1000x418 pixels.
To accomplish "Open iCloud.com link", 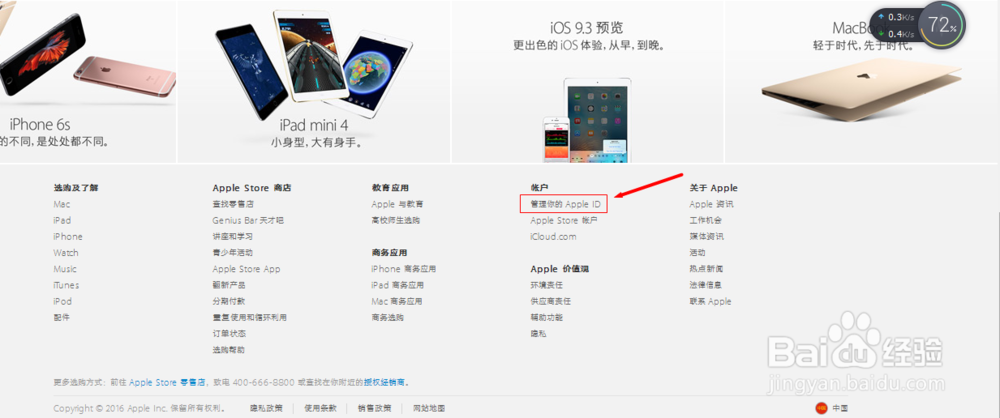I will [x=553, y=237].
